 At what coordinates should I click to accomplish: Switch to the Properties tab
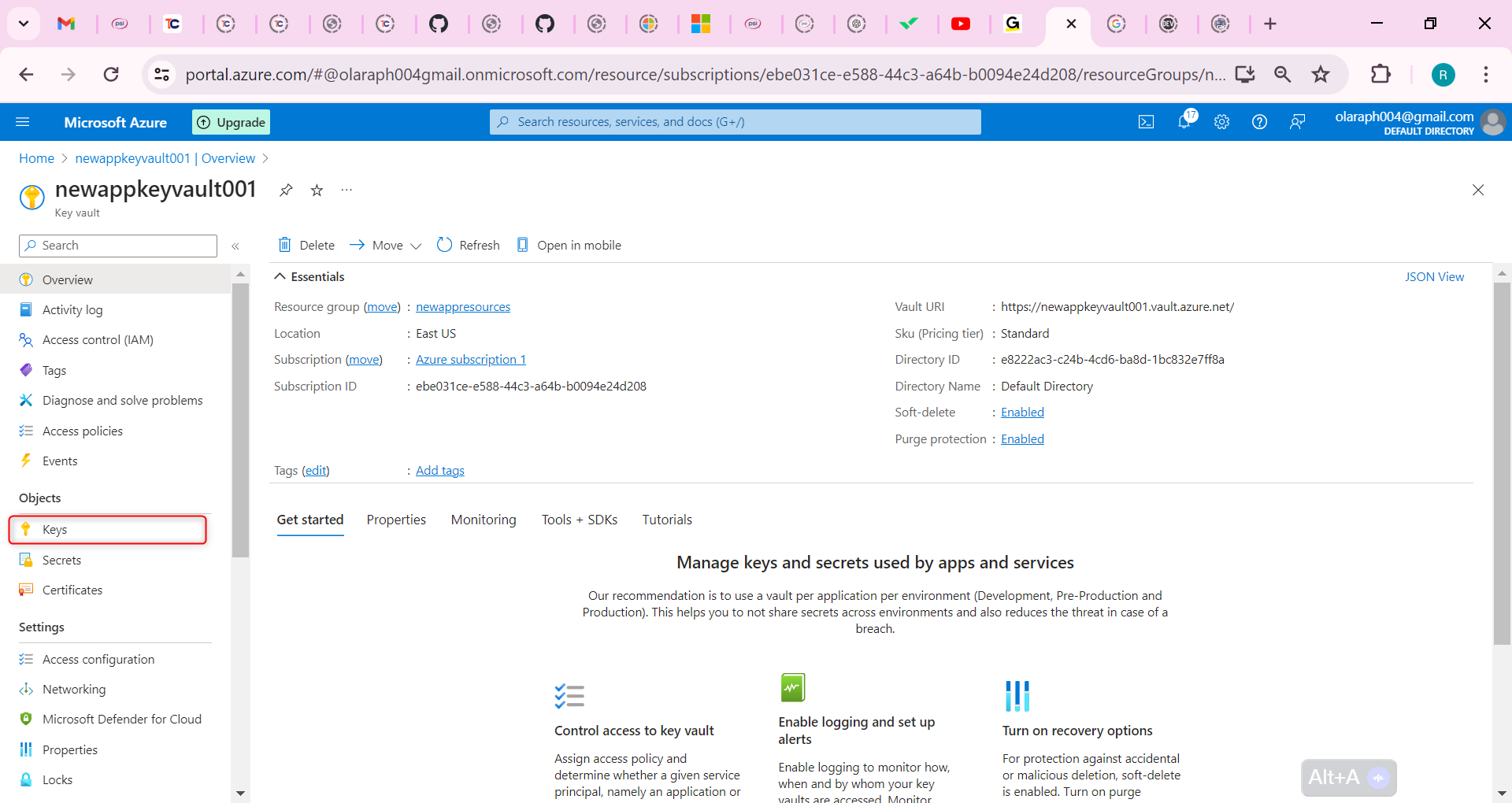396,520
